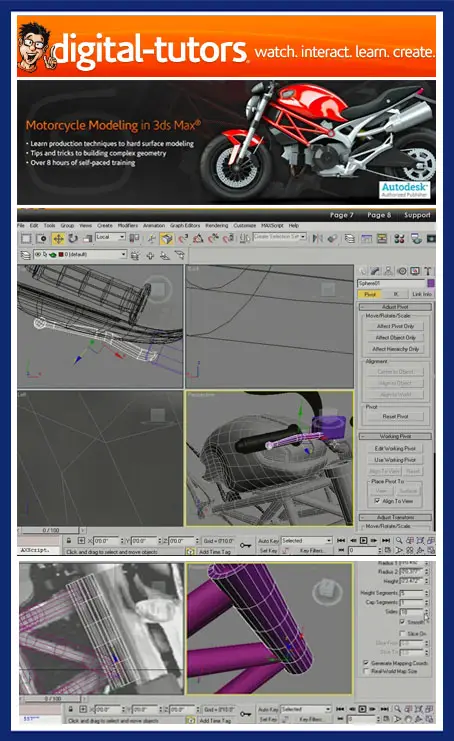Open the Support link
The height and width of the screenshot is (741, 454).
[417, 215]
